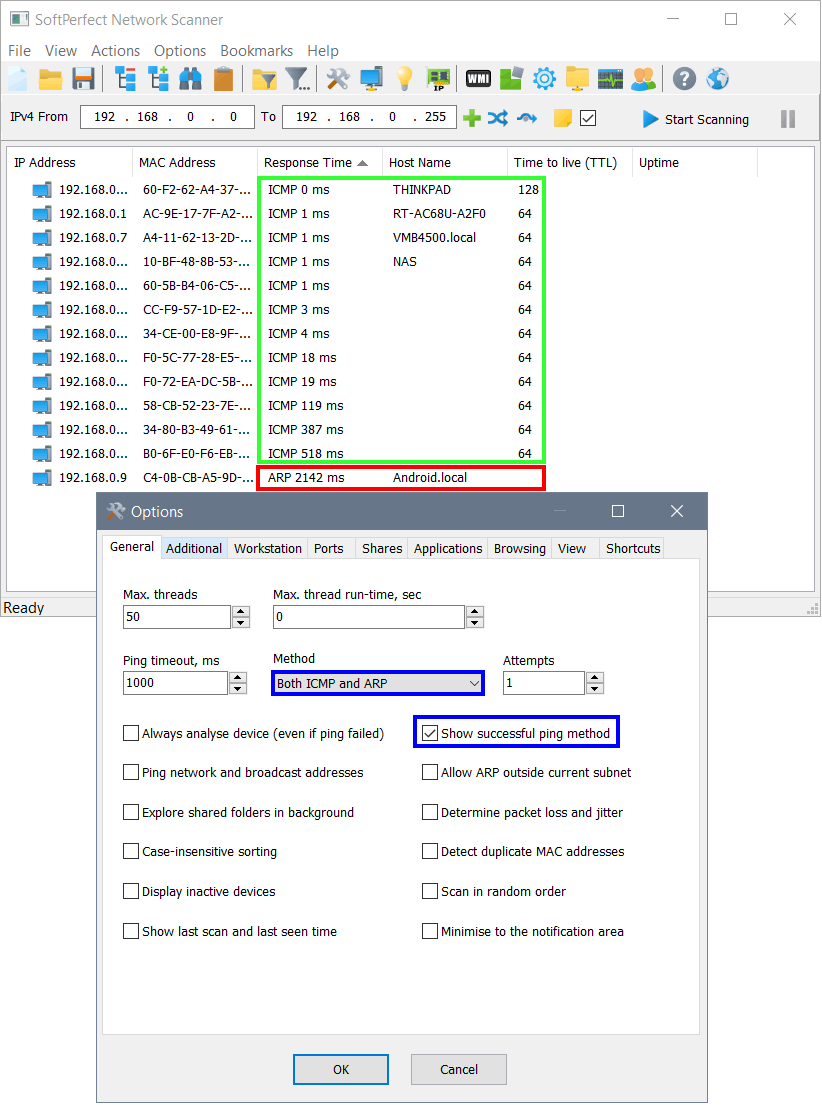Screen dimensions: 822x1105
Task: Enable Explore shared folders in background
Action: coord(130,813)
